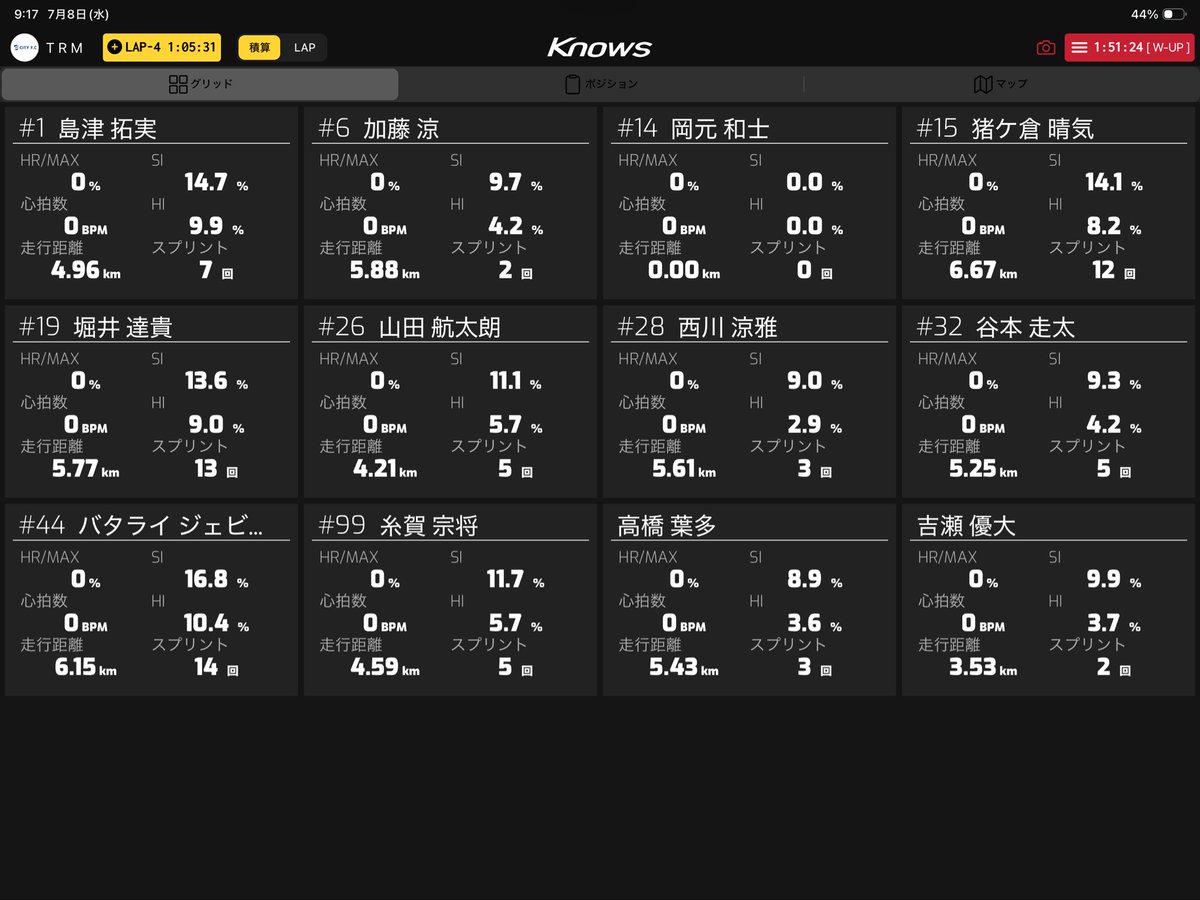The image size is (1200, 900).
Task: Open player card #6 加藤 涼
Action: coord(450,203)
